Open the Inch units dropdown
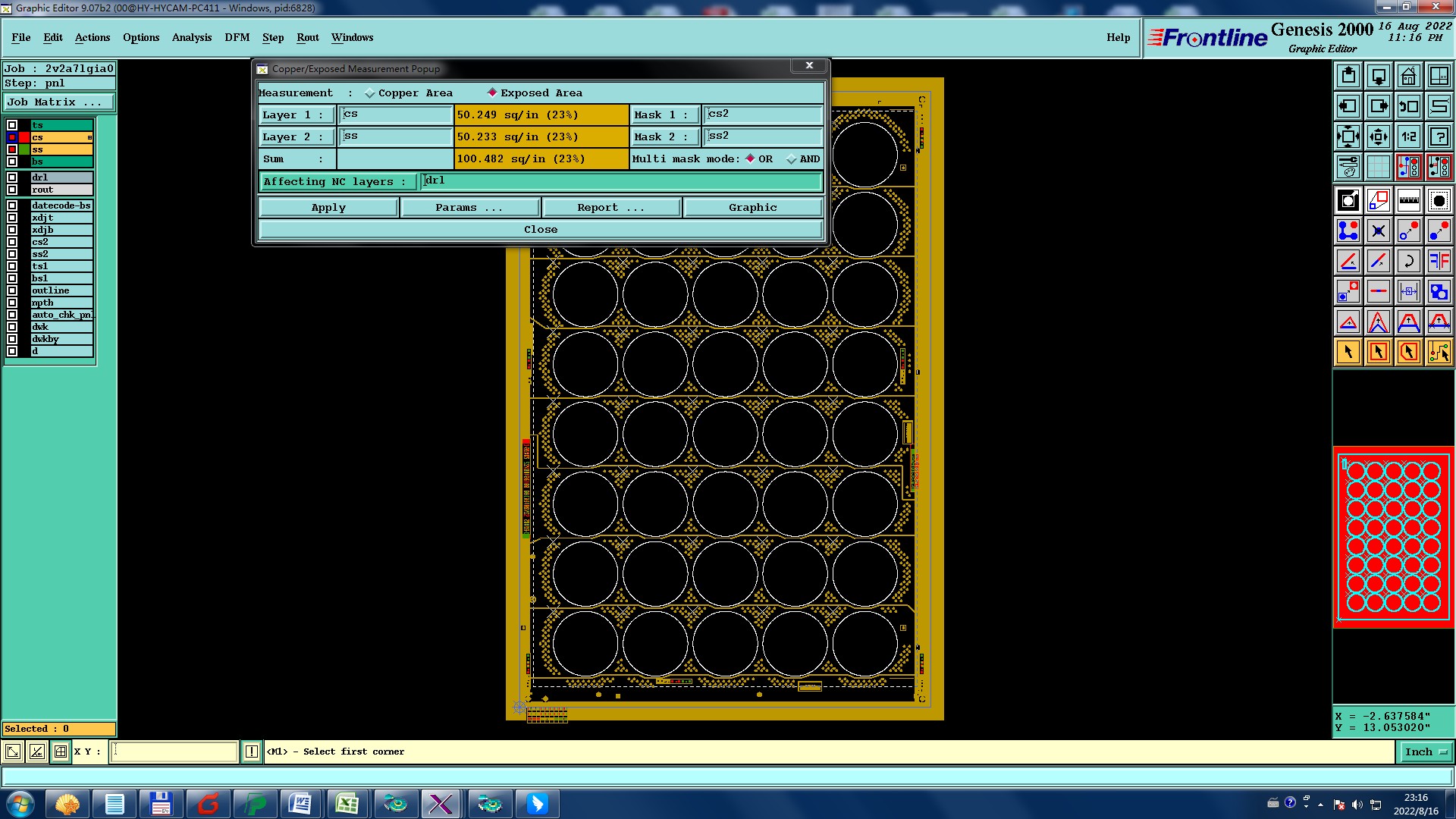Viewport: 1456px width, 819px height. point(1426,752)
